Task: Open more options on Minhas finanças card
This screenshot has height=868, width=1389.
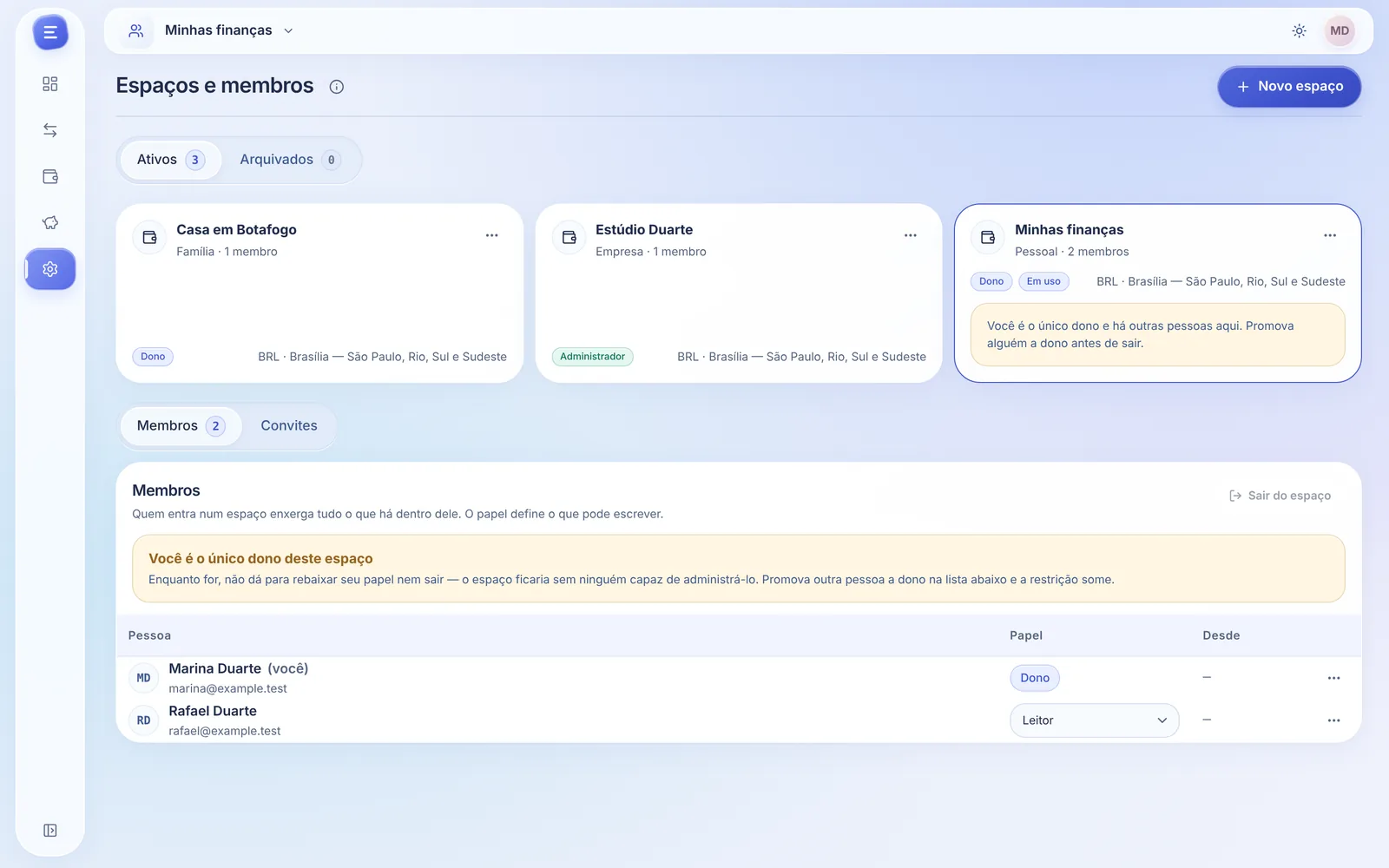Action: [1330, 235]
